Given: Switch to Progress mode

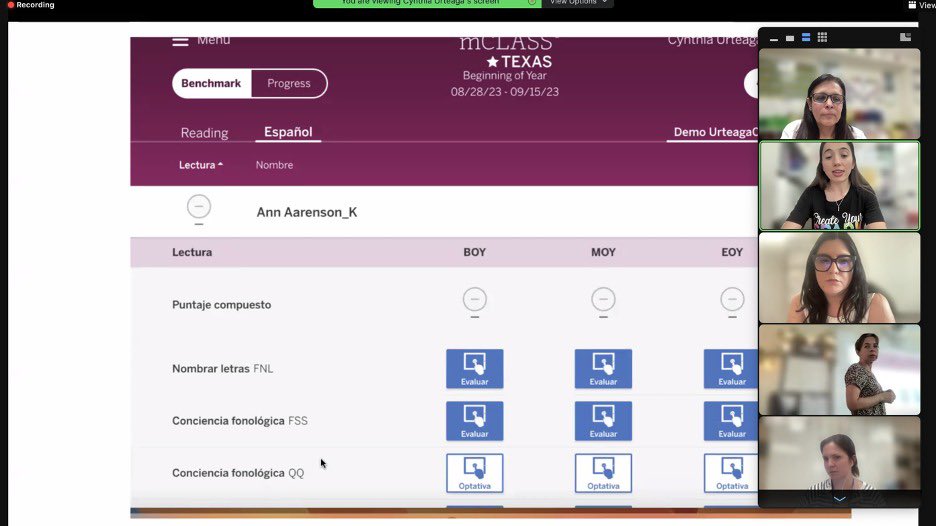Looking at the screenshot, I should click(289, 83).
